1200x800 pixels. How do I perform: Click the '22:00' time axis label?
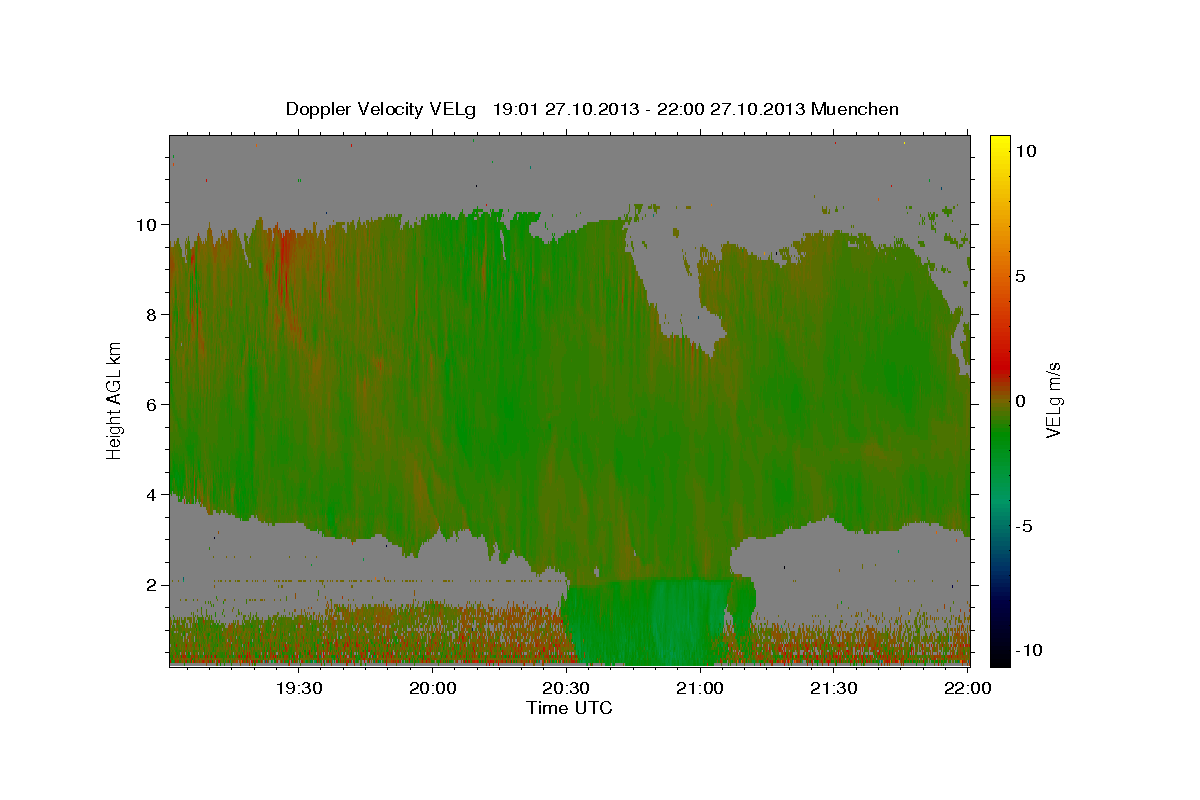[968, 688]
